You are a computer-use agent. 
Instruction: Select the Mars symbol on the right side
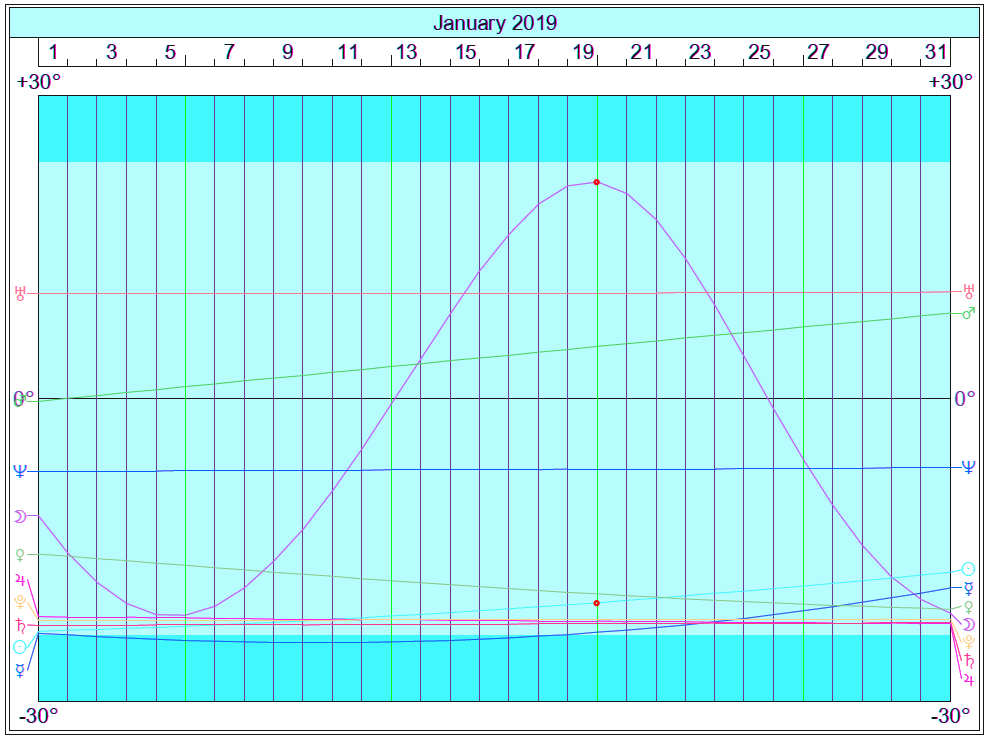969,313
